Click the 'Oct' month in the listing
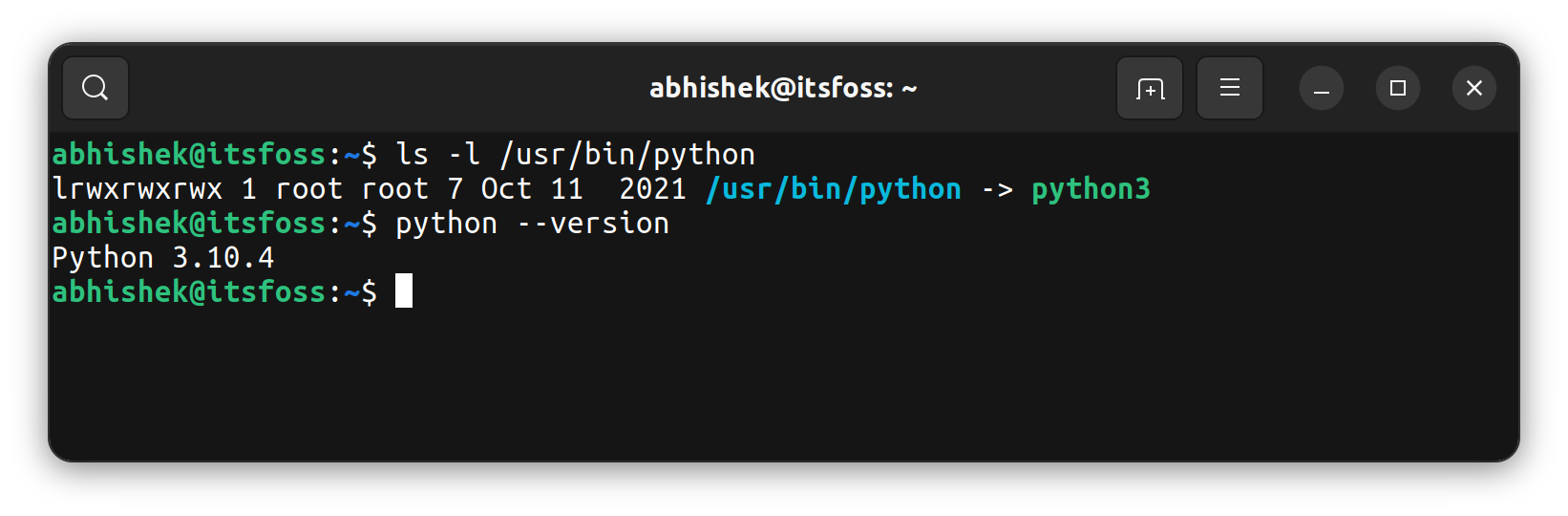The image size is (1568, 516). point(506,189)
